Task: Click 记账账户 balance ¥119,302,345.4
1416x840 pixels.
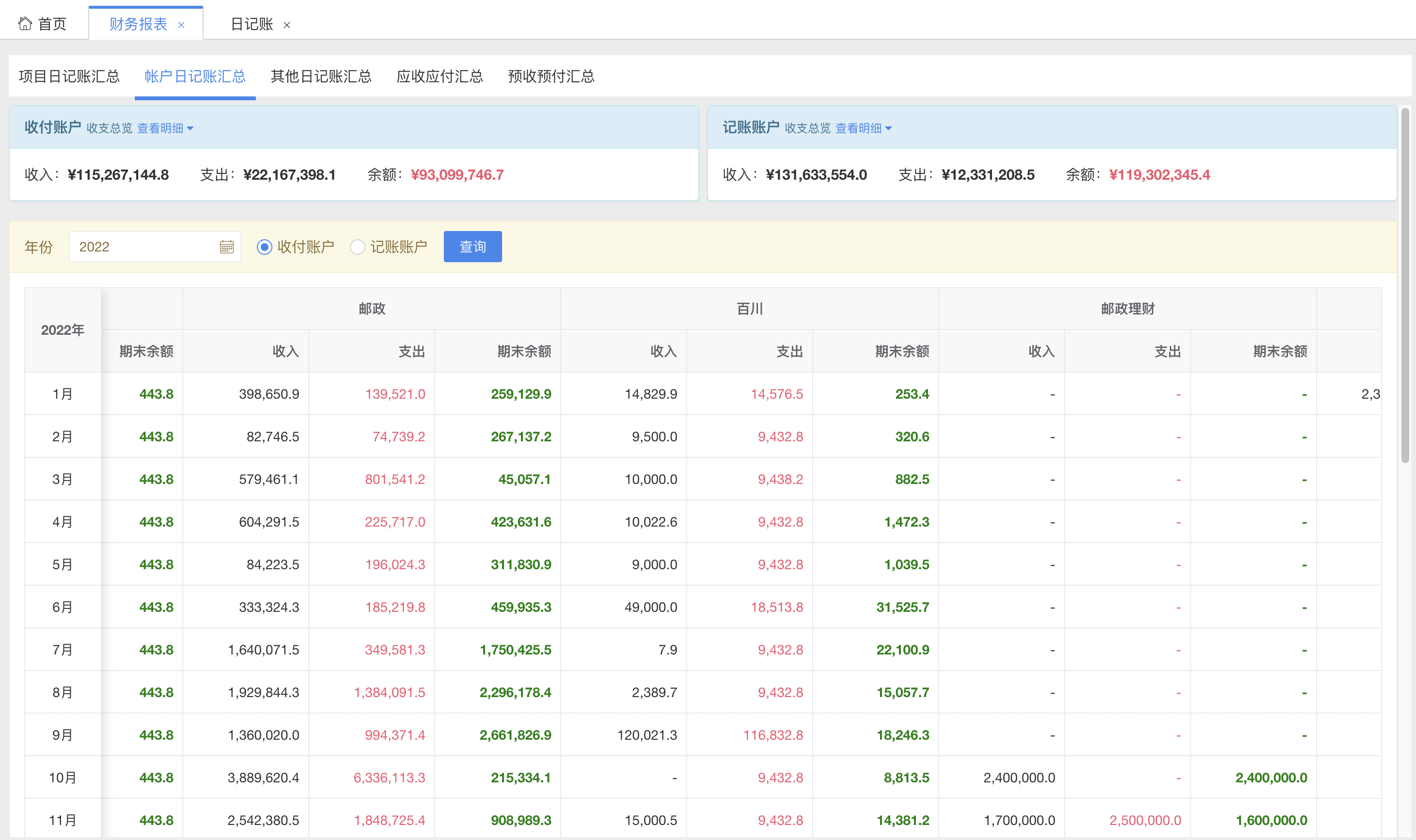Action: point(1159,175)
